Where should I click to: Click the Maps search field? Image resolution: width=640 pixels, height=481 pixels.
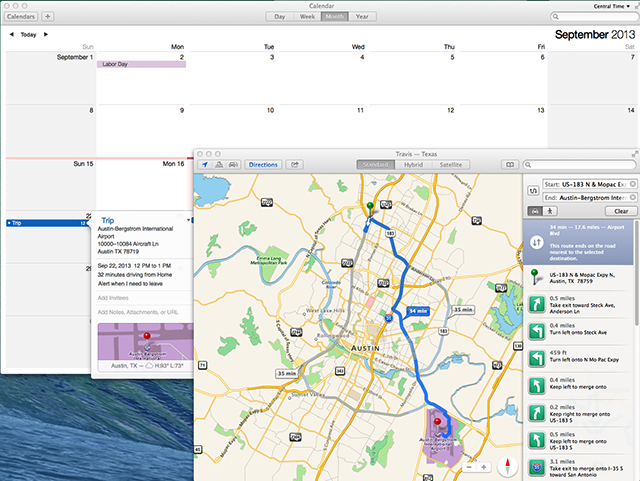click(580, 165)
